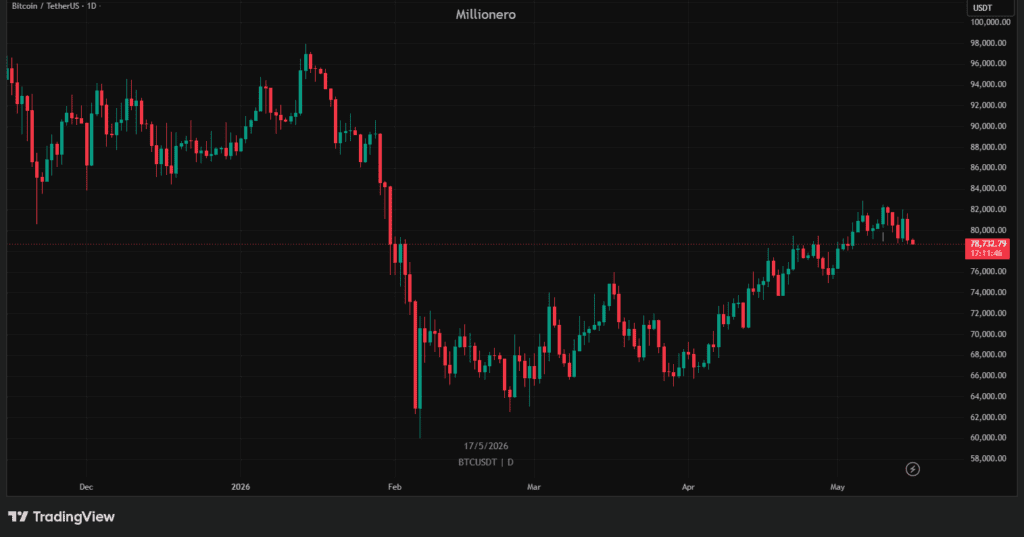
Task: Click the Dec label on time axis
Action: click(86, 487)
